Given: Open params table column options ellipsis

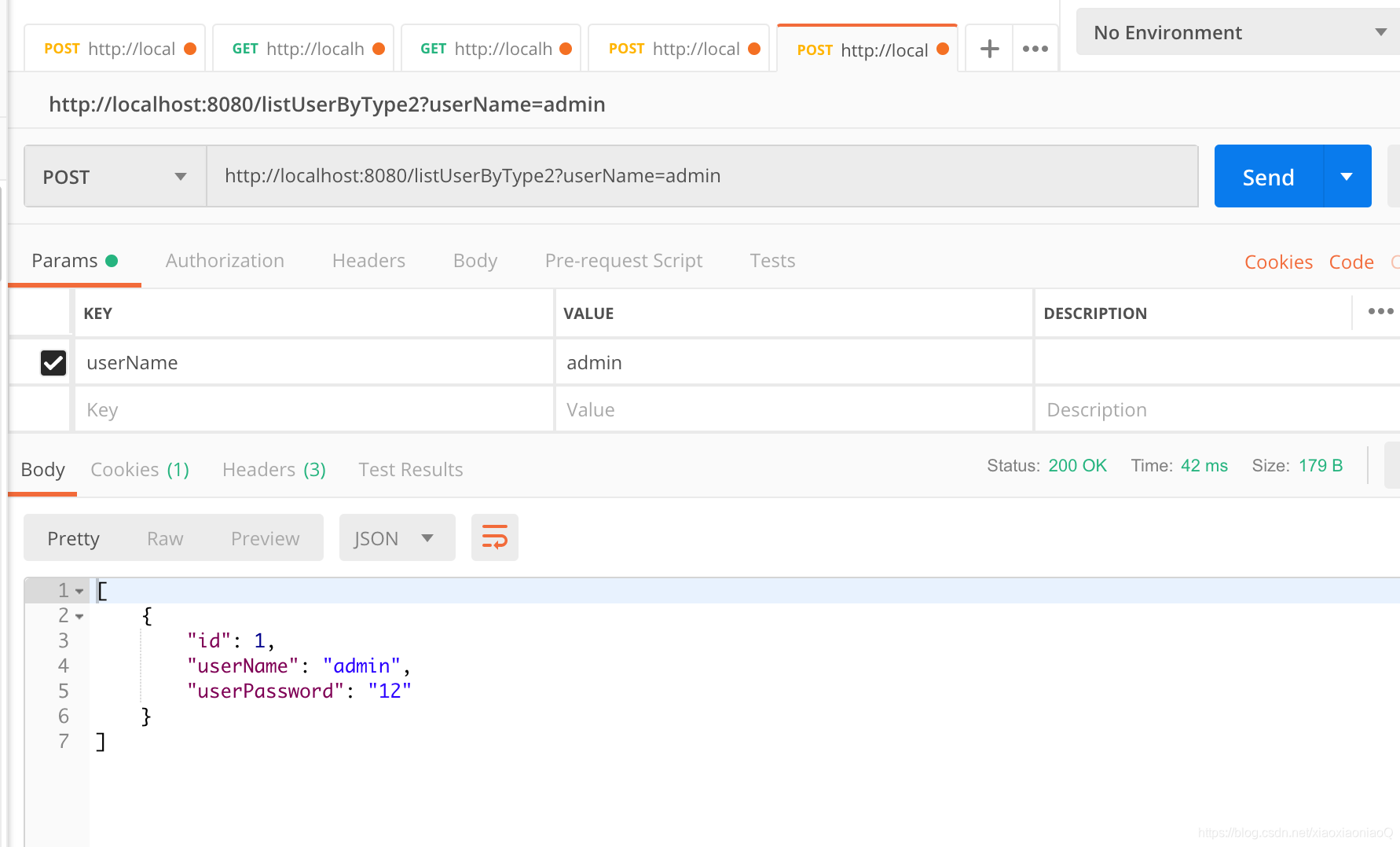Looking at the screenshot, I should pyautogui.click(x=1380, y=312).
